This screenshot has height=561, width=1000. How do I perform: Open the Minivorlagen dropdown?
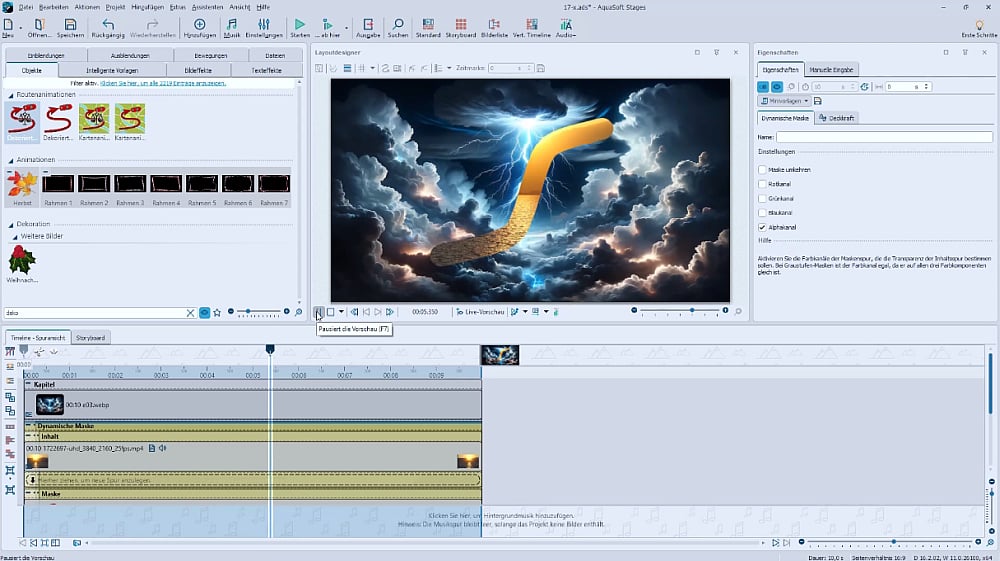[x=783, y=101]
